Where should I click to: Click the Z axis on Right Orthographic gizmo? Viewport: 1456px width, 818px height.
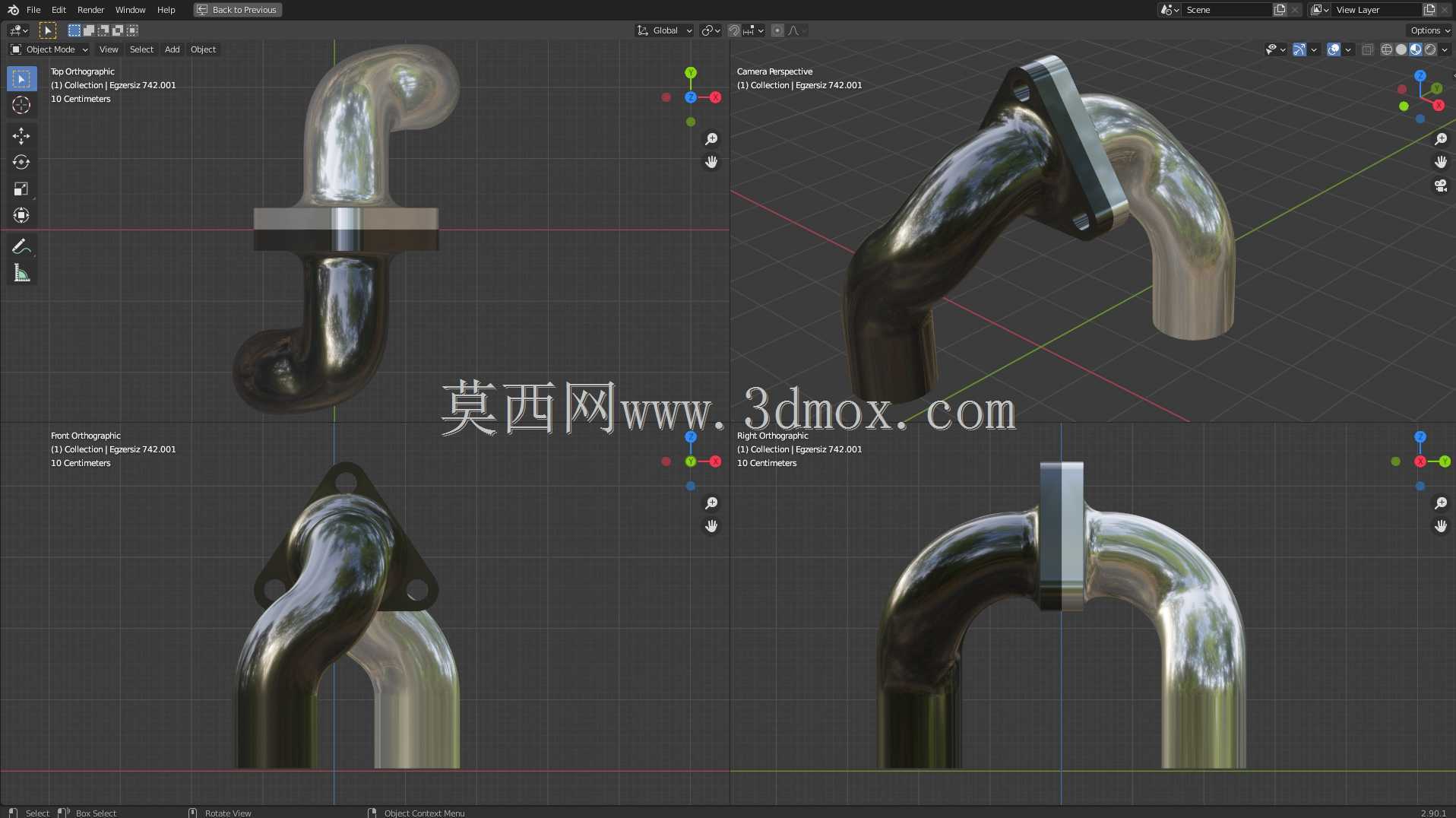pyautogui.click(x=1420, y=437)
